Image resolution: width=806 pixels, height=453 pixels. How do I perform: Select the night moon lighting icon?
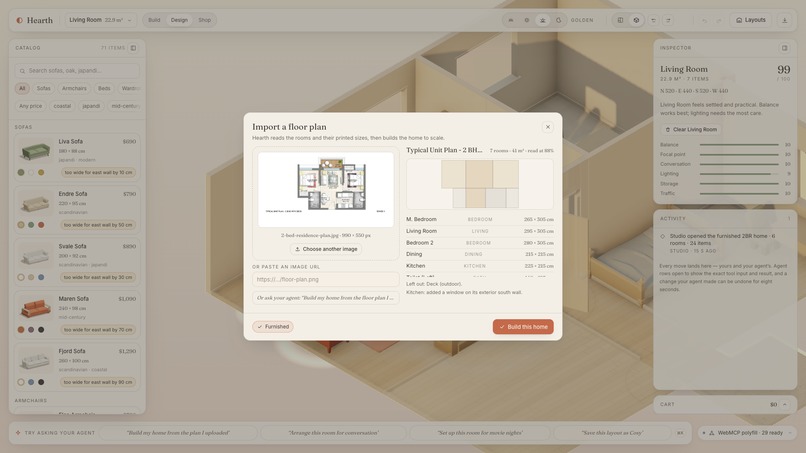(558, 20)
